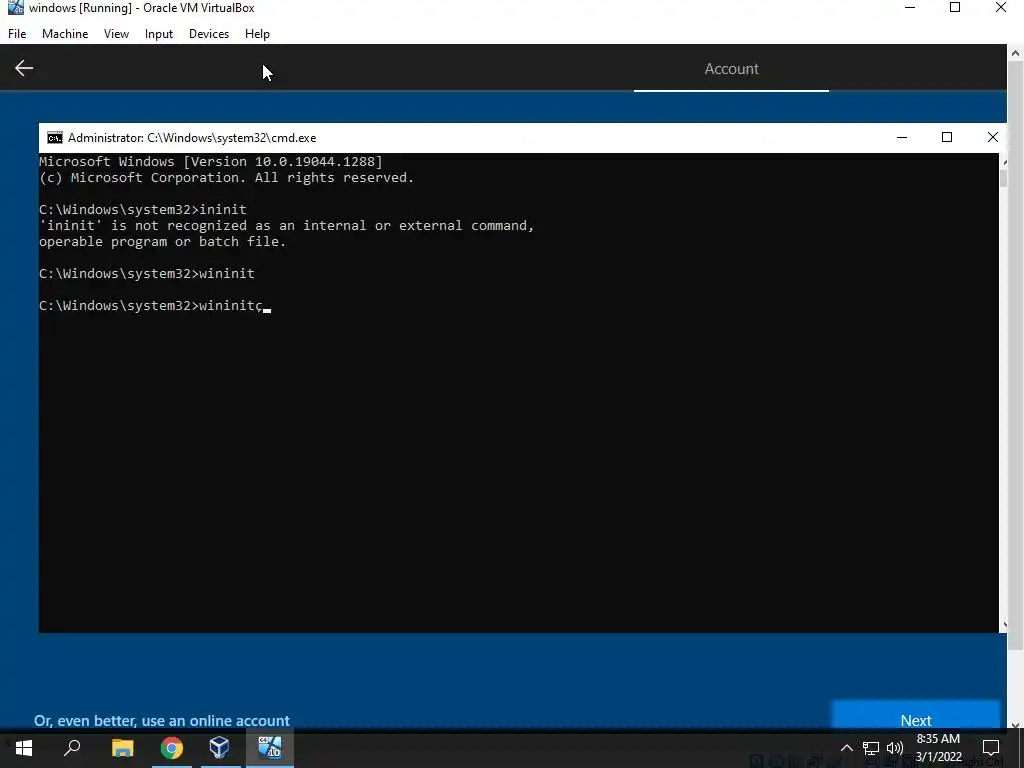The width and height of the screenshot is (1024, 768).
Task: Open the clock showing 8:35 AM
Action: [x=938, y=748]
